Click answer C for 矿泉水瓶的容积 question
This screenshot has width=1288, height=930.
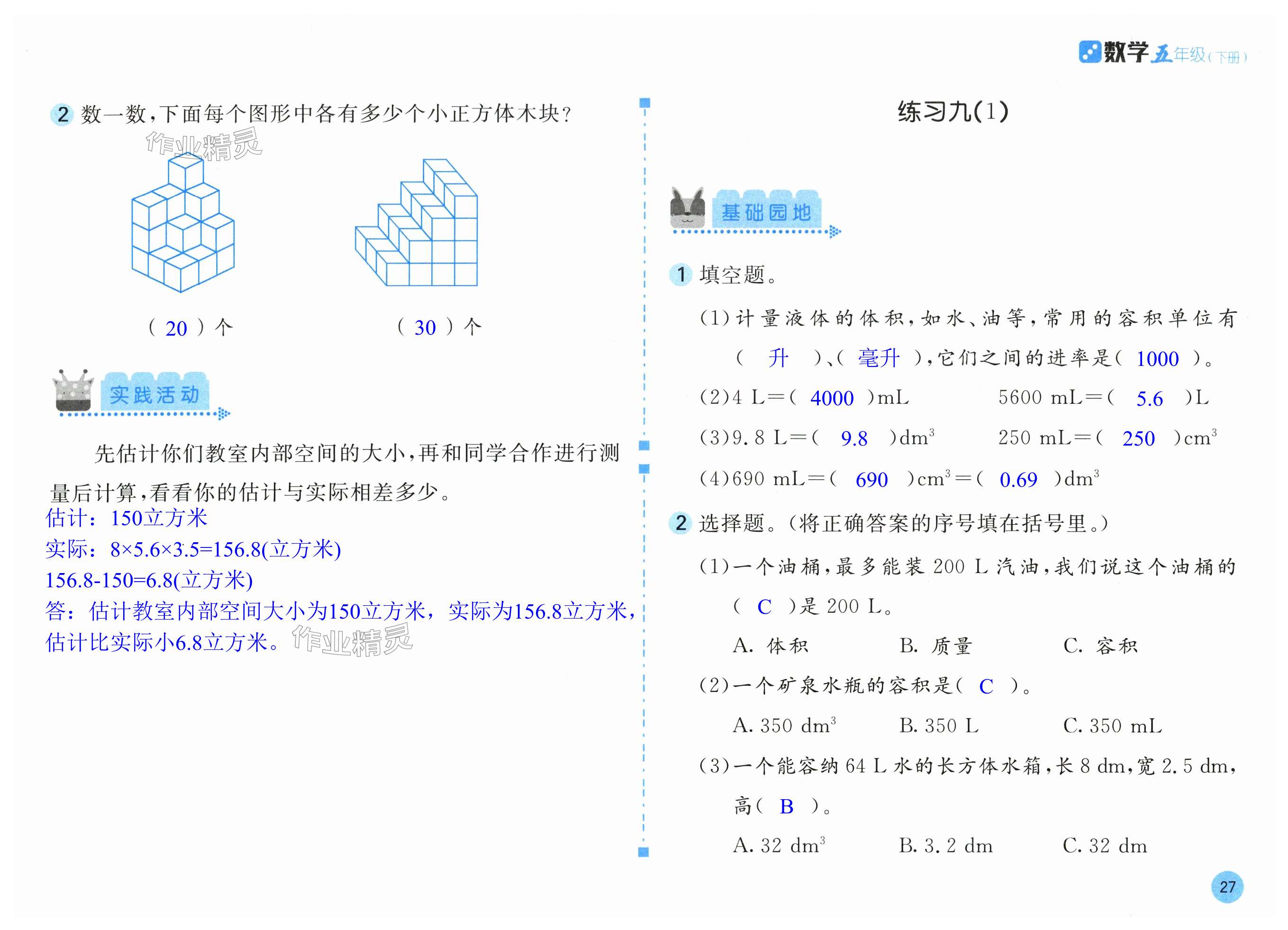[x=986, y=687]
